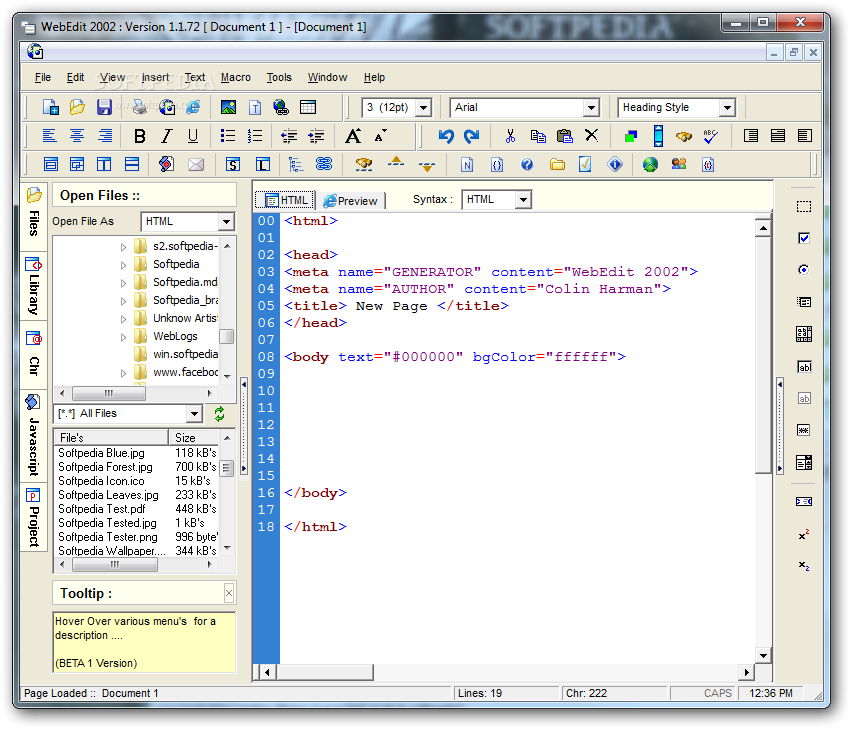851x729 pixels.
Task: Click the blue info diamond icon
Action: point(615,164)
